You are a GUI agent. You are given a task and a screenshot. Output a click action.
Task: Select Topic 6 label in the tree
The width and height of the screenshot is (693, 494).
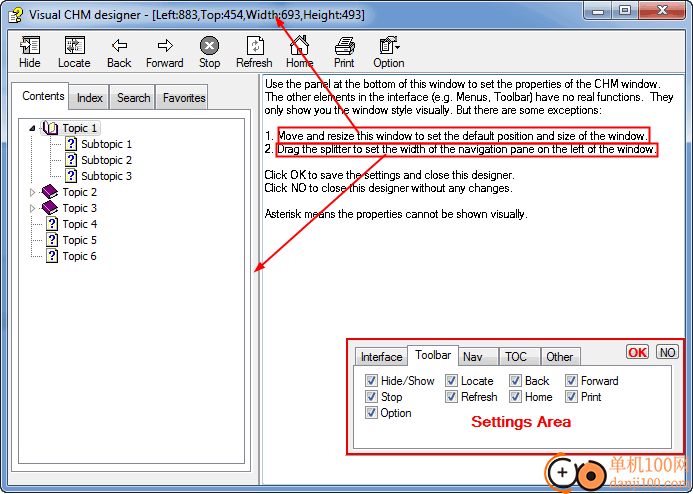coord(80,256)
